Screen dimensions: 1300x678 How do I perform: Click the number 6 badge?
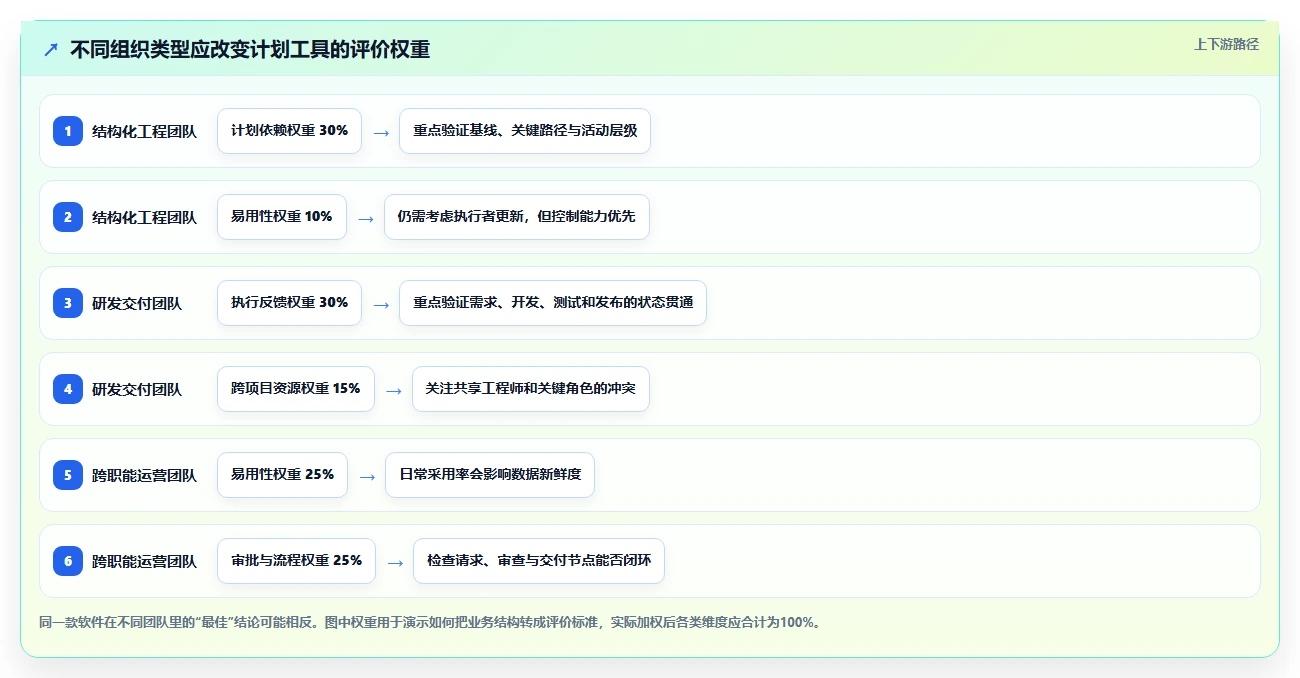[68, 561]
